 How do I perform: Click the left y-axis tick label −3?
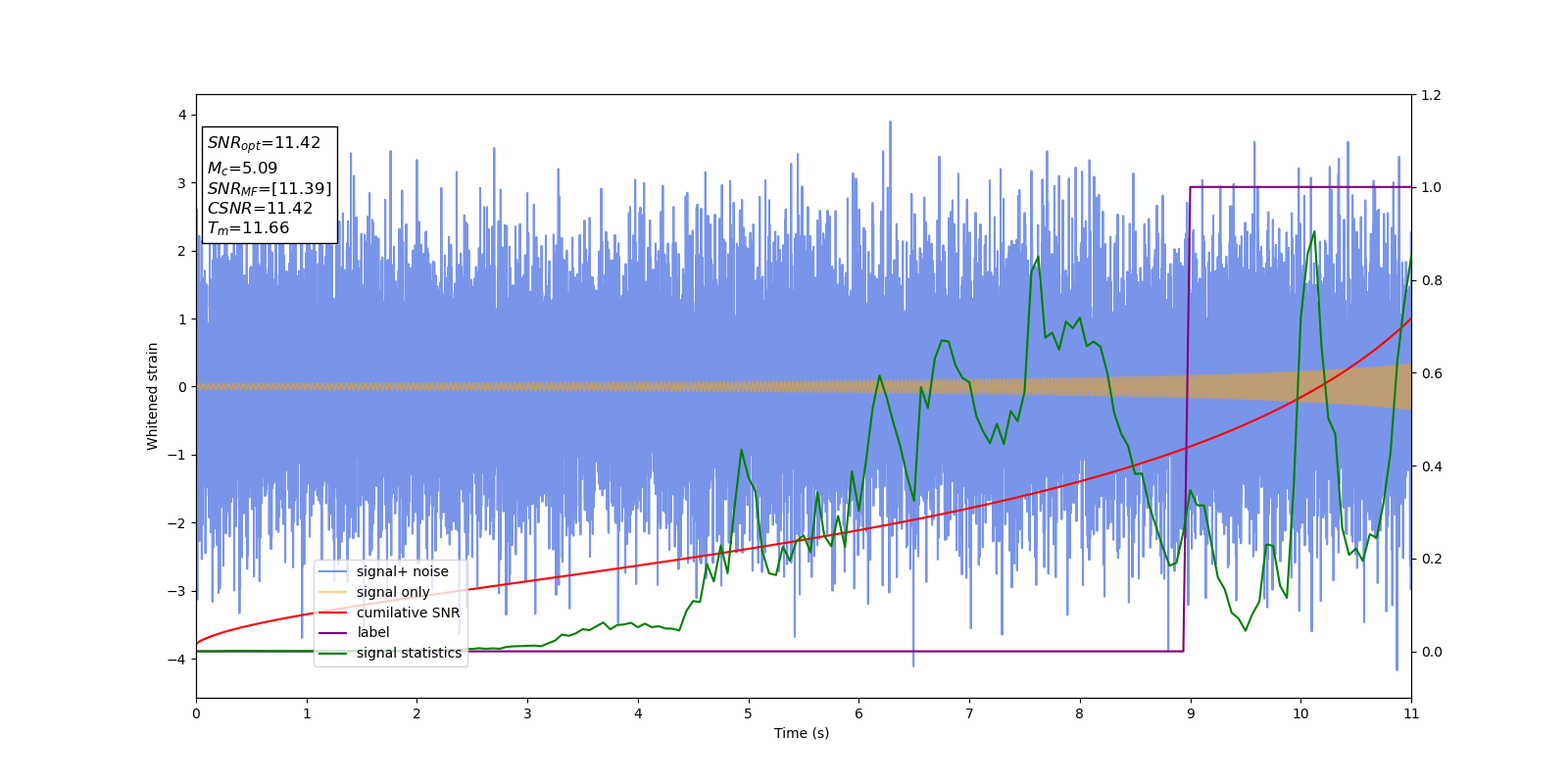177,591
